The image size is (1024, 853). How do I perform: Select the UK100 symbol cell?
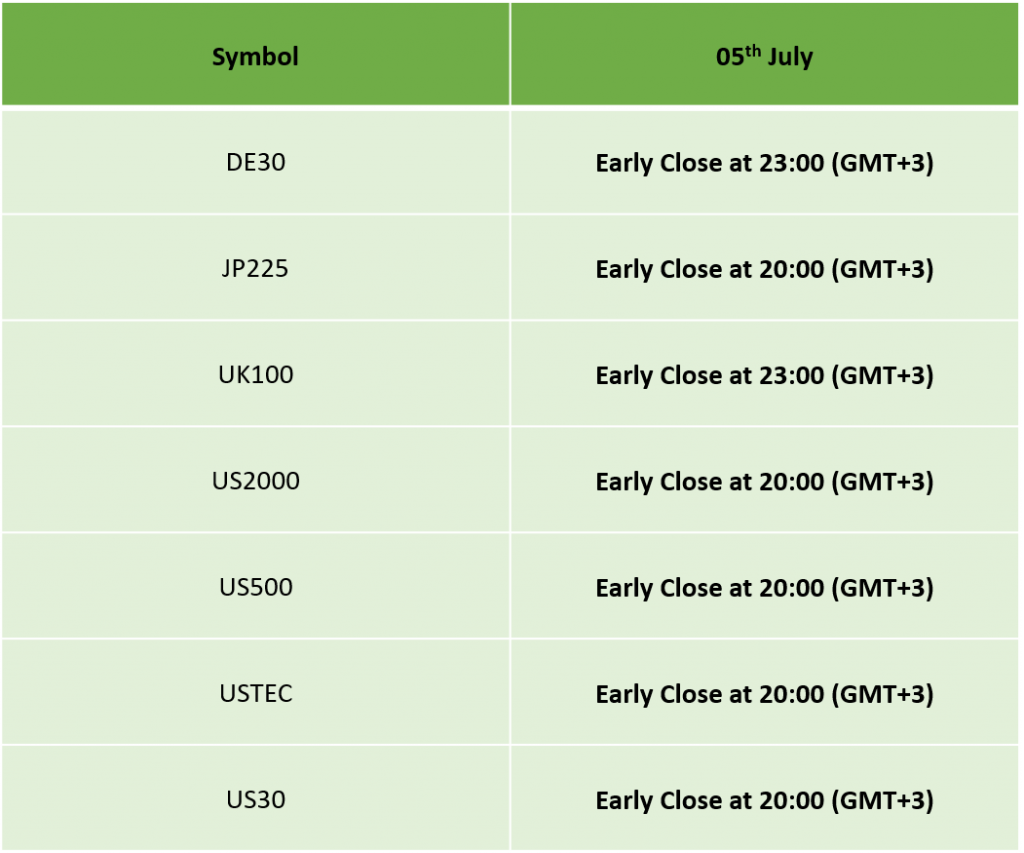[255, 374]
